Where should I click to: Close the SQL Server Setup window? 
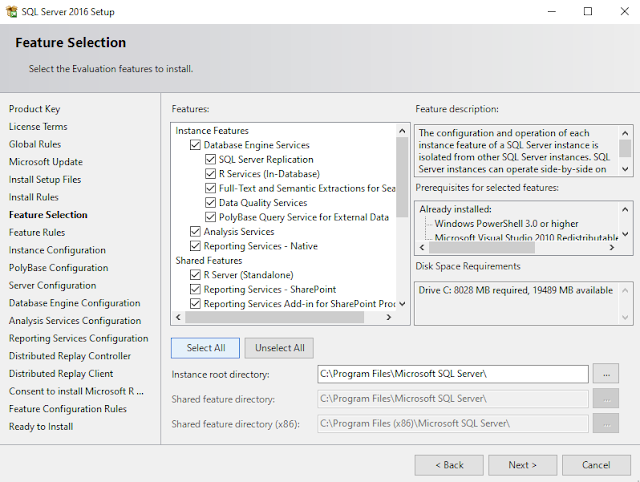point(624,11)
